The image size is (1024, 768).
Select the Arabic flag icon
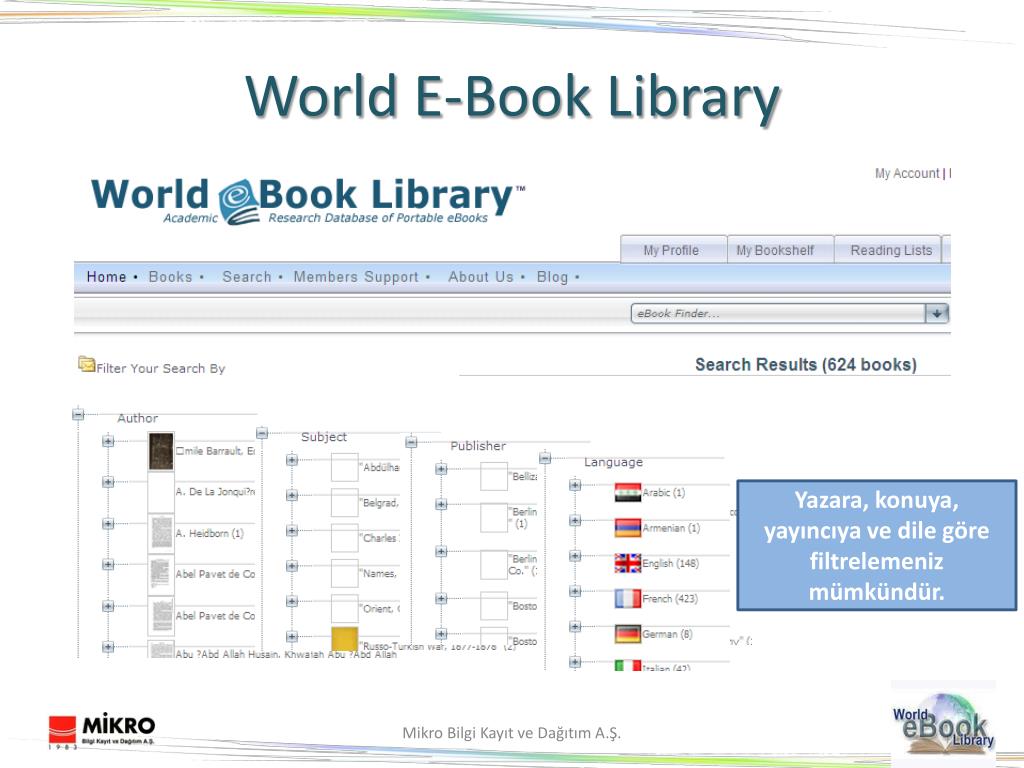628,492
